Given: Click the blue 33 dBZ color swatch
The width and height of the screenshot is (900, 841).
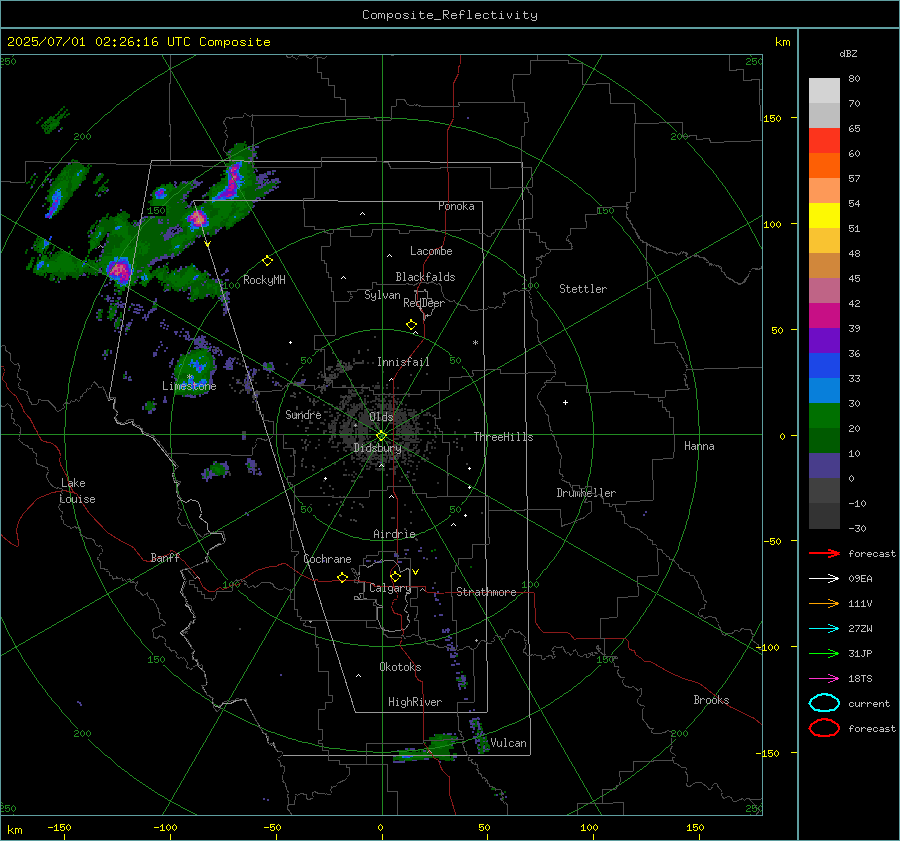Looking at the screenshot, I should [x=824, y=366].
